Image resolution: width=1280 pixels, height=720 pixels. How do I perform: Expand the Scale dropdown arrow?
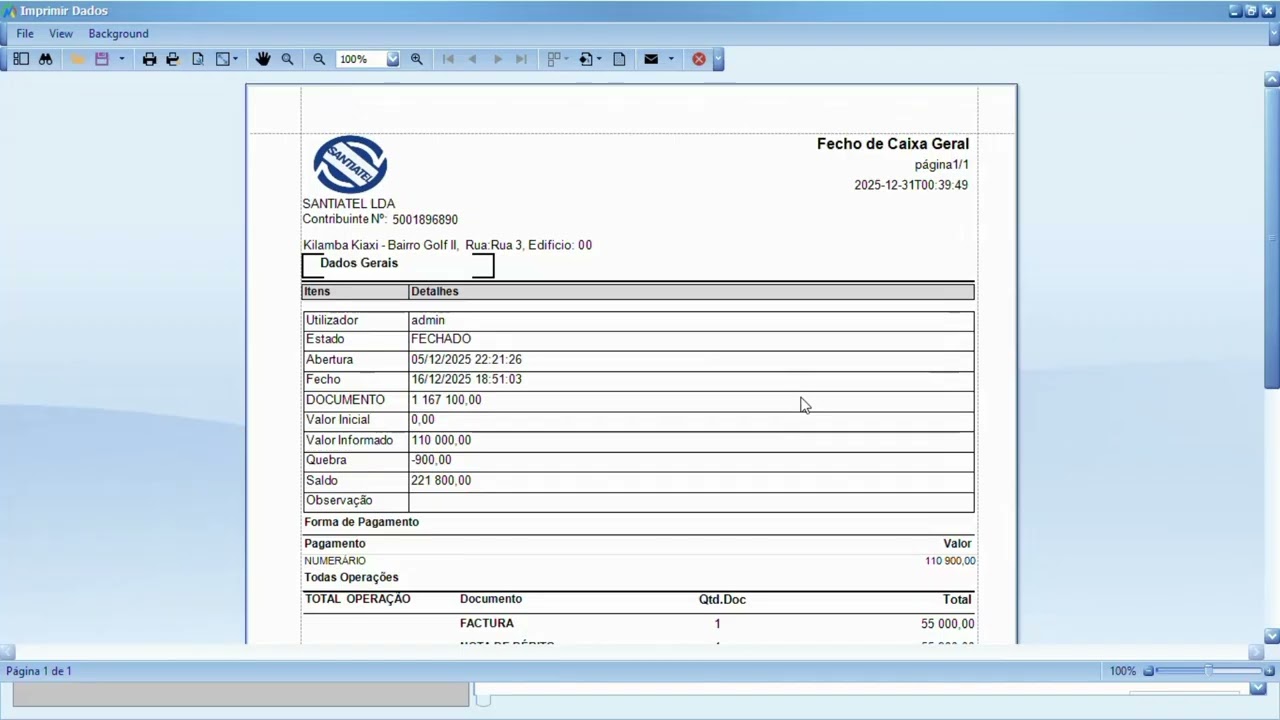coord(236,59)
